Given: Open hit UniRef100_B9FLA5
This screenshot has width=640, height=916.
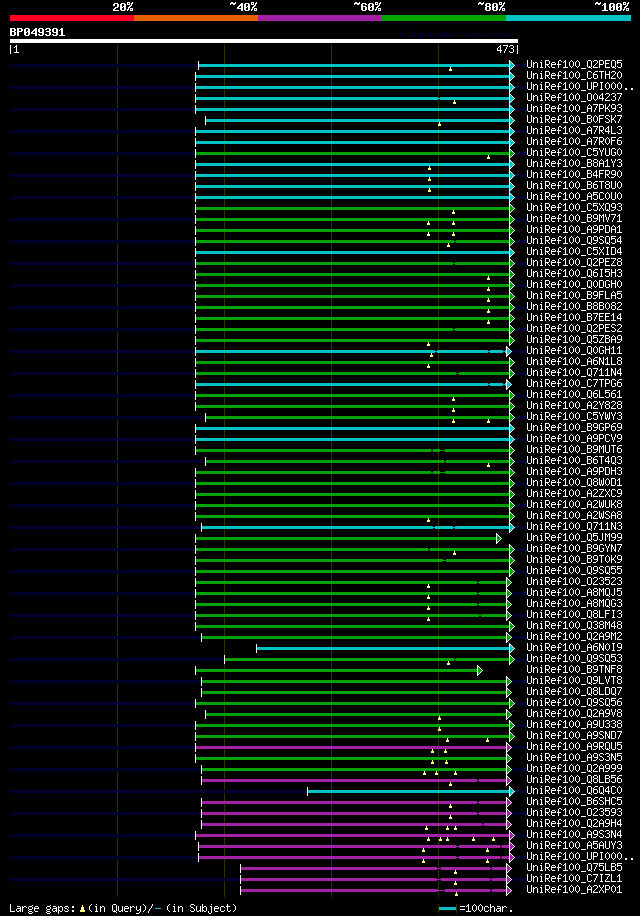Looking at the screenshot, I should (574, 296).
